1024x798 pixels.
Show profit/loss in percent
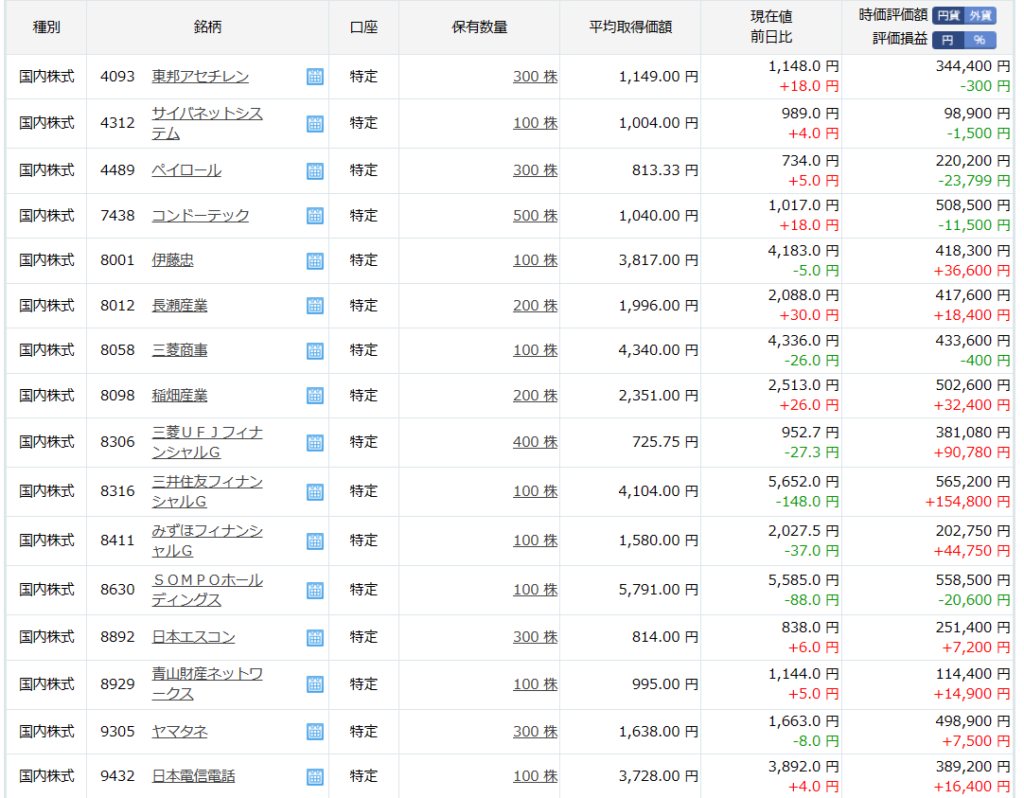point(980,40)
